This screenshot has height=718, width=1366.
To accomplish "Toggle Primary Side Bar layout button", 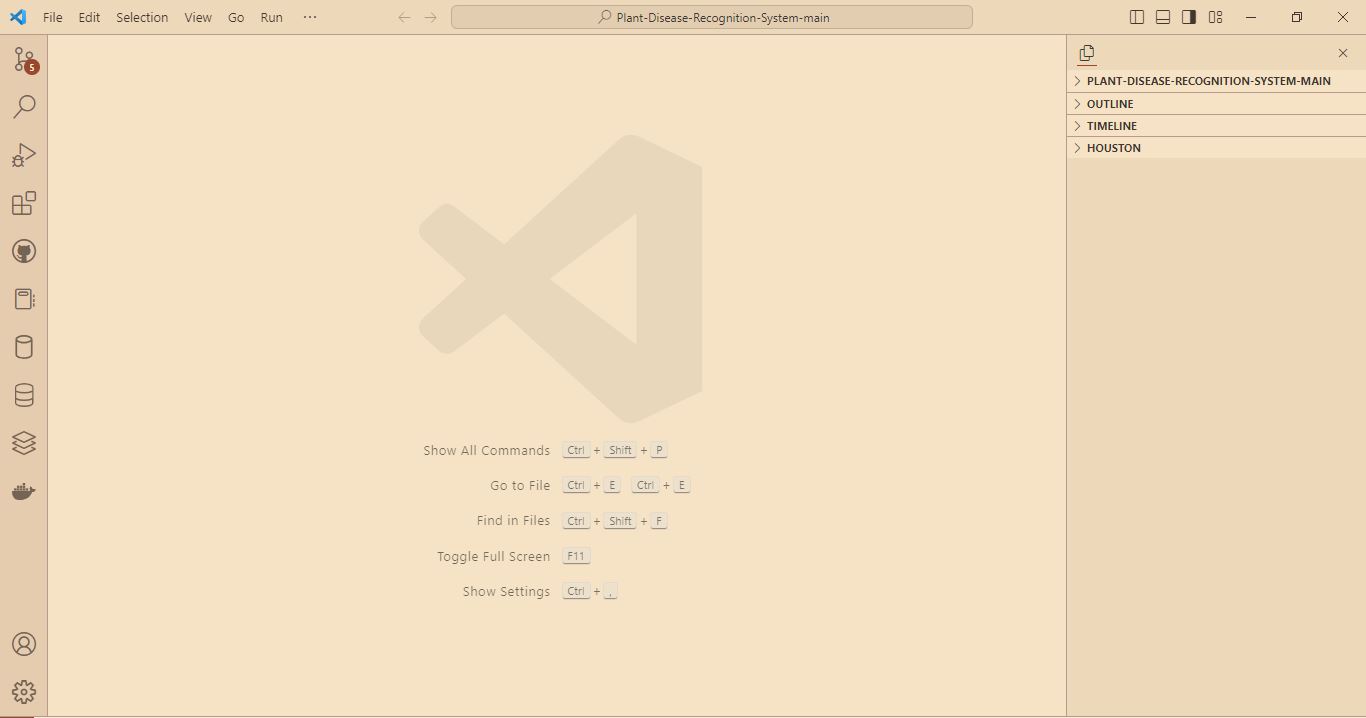I will [x=1137, y=17].
